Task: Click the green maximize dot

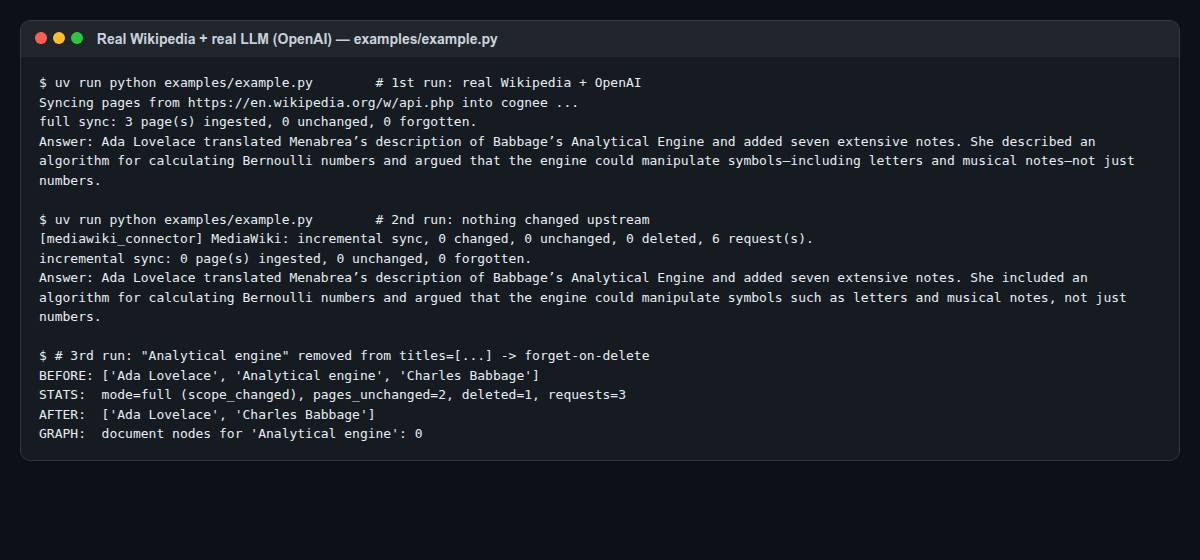Action: (77, 38)
